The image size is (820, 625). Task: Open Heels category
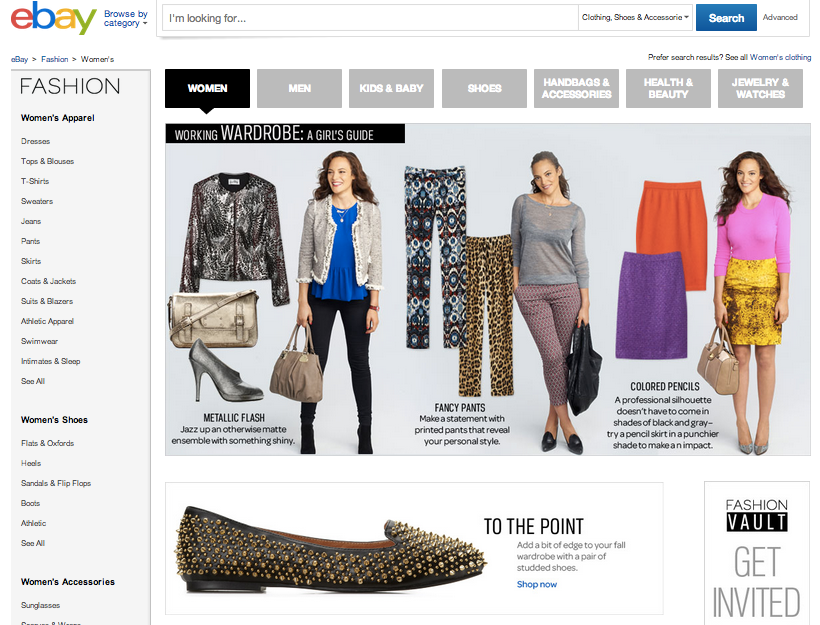point(31,463)
